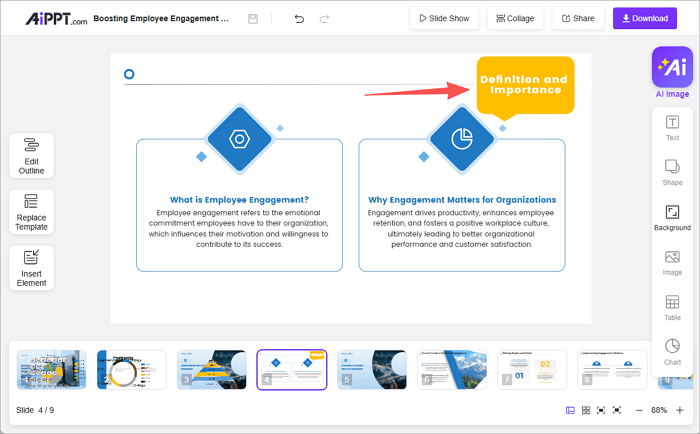
Task: Download the presentation
Action: (645, 18)
